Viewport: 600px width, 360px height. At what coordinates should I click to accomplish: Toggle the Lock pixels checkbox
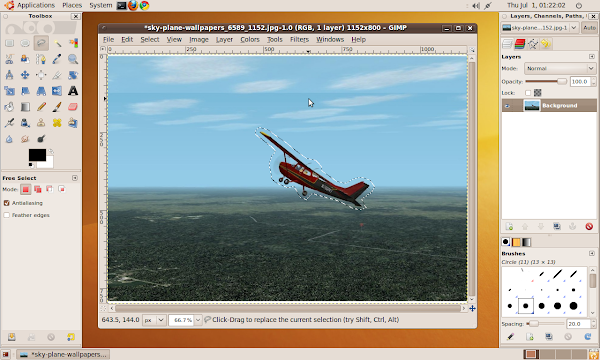528,93
